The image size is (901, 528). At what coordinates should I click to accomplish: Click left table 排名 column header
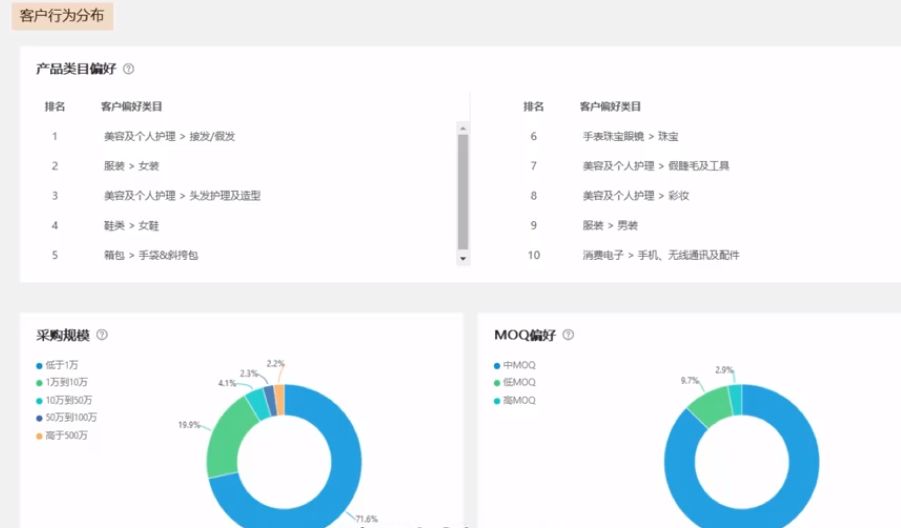[x=55, y=107]
